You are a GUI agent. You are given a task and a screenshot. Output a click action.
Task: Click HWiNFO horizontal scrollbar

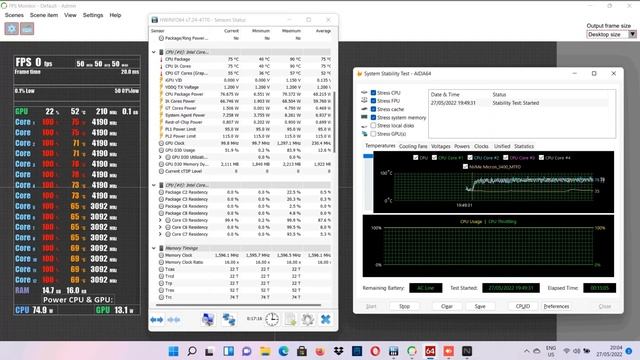pos(238,305)
